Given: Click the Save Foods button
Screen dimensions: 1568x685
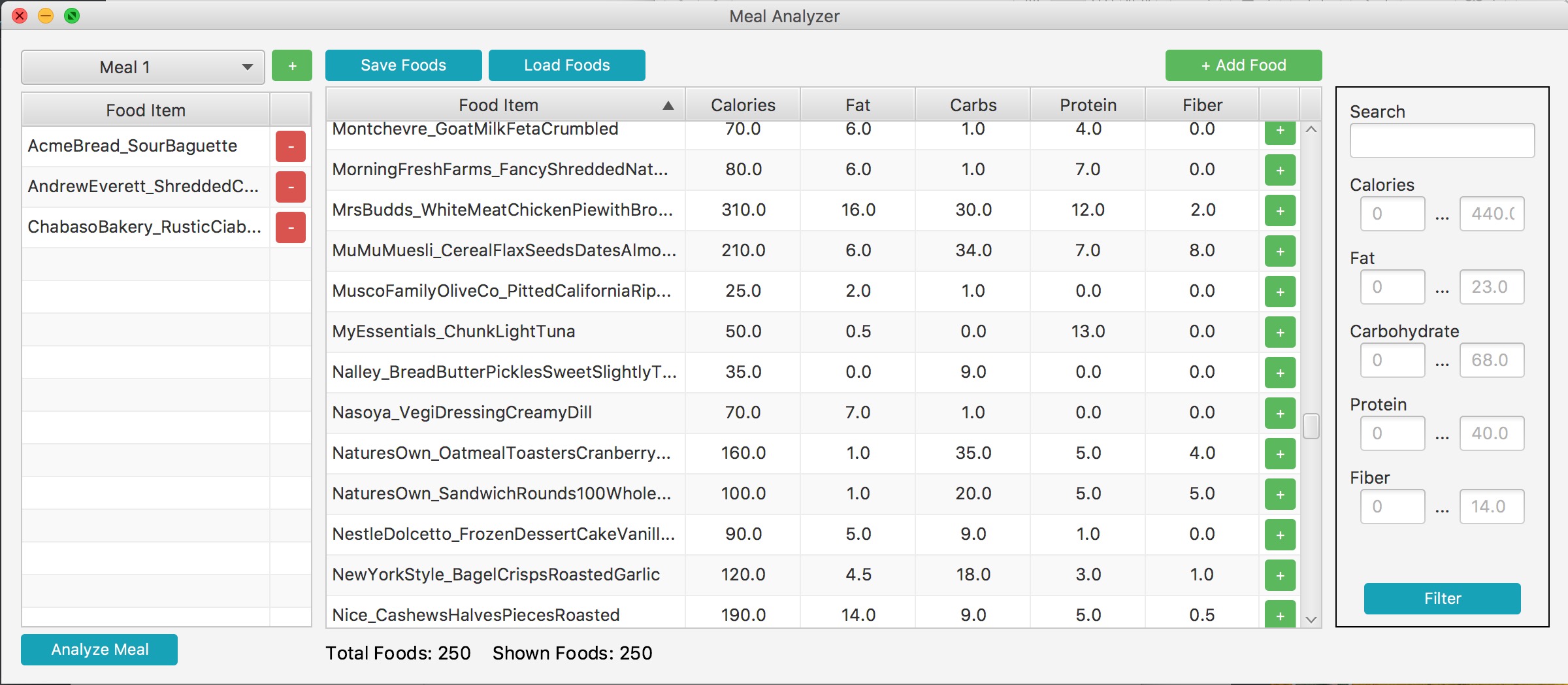Looking at the screenshot, I should click(403, 65).
